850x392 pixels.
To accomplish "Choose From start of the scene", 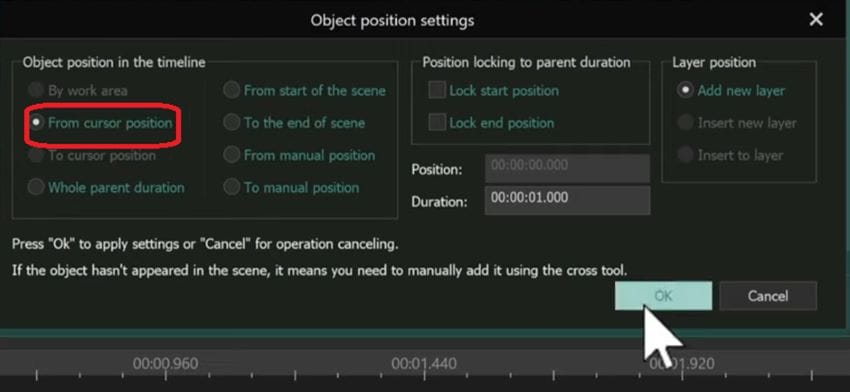I will (231, 90).
